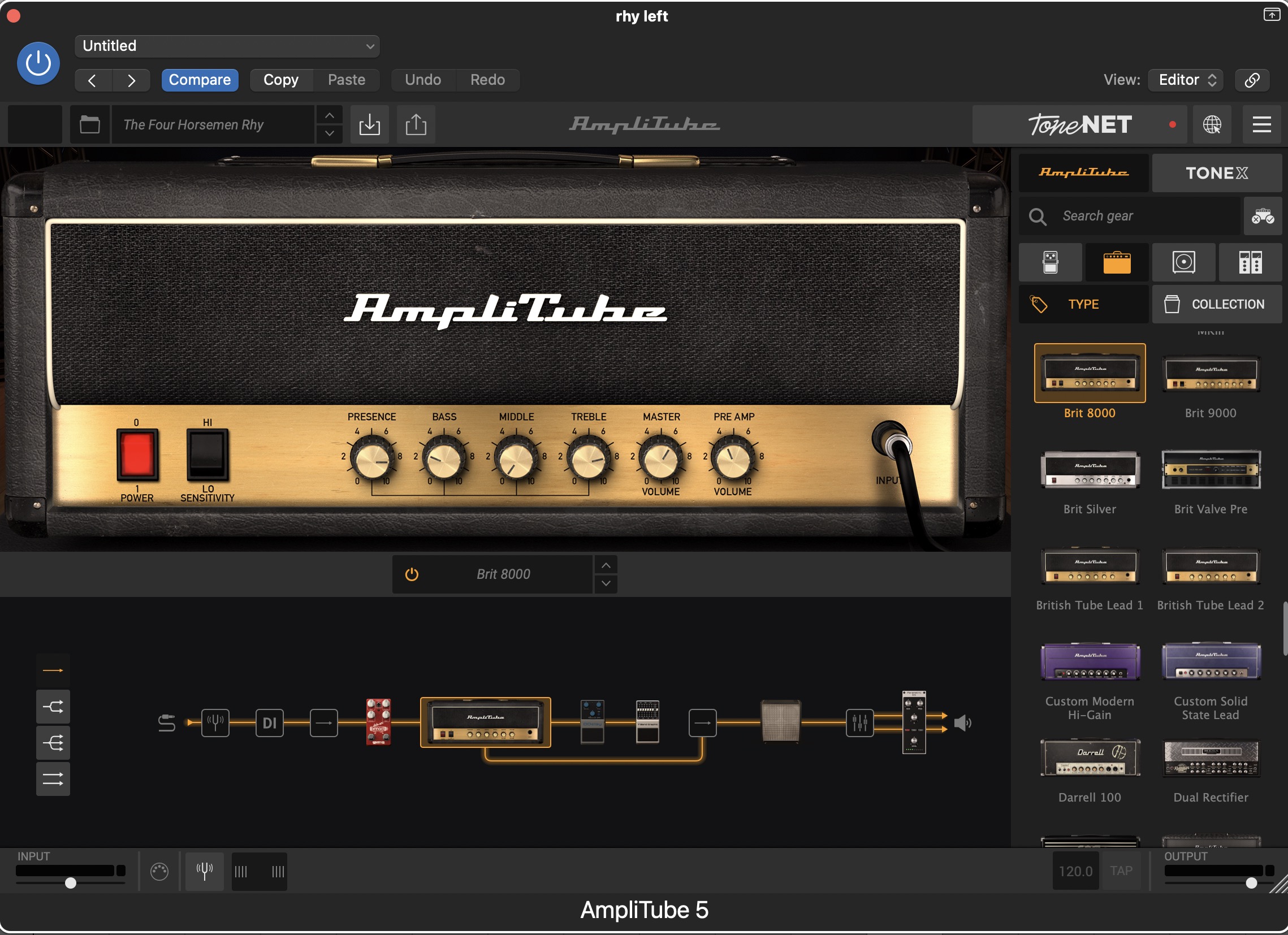Show stomp pedal gear category
The height and width of the screenshot is (935, 1288).
coord(1050,262)
